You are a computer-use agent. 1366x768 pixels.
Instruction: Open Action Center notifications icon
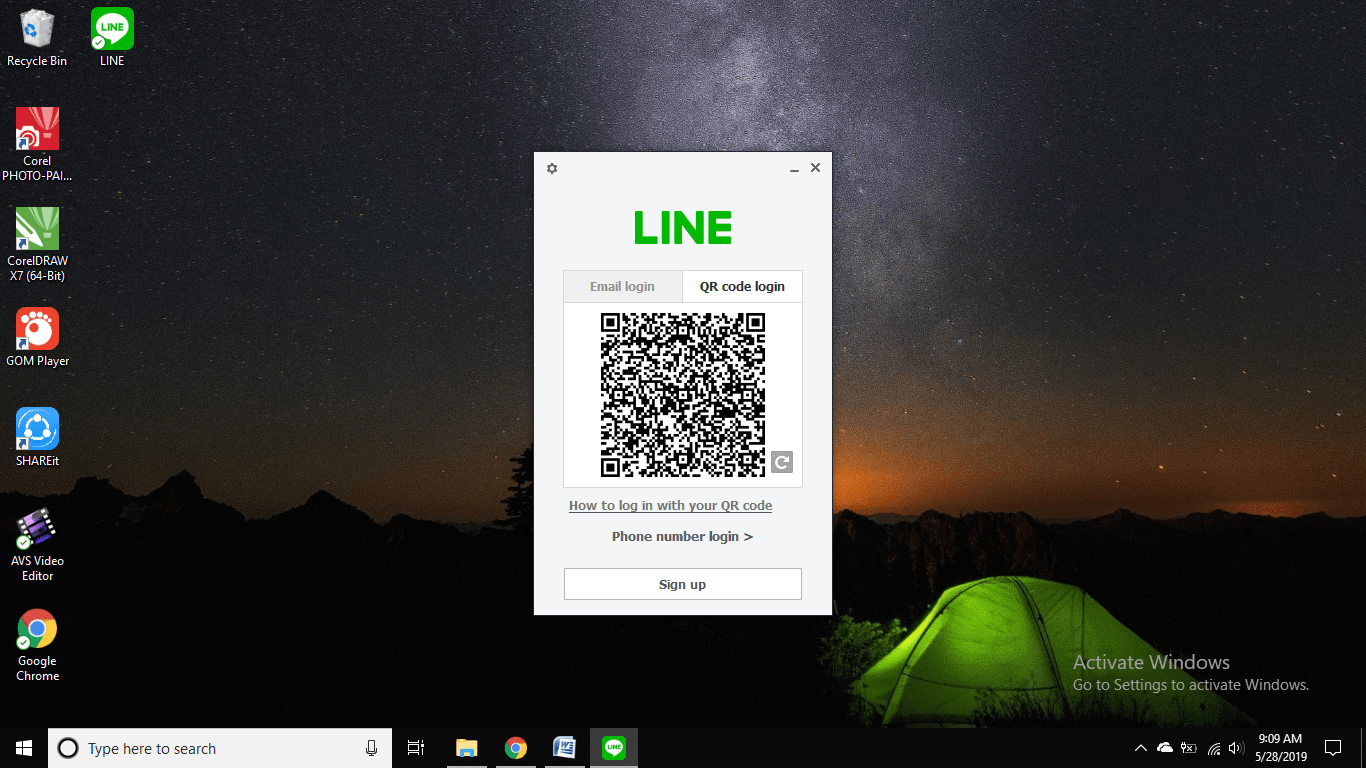[1332, 748]
